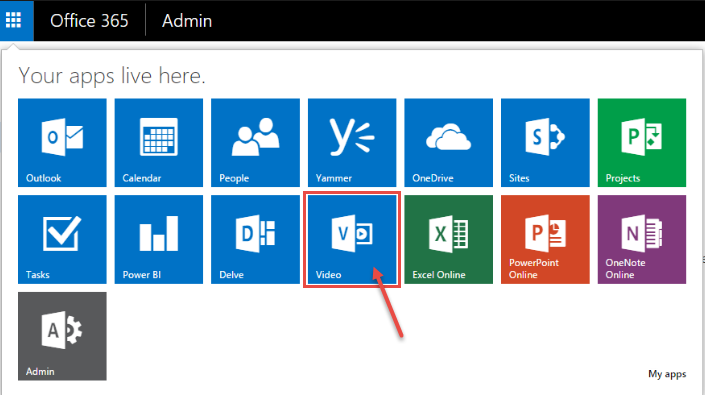
Task: Launch the PowerPoint Online tile
Action: click(545, 239)
